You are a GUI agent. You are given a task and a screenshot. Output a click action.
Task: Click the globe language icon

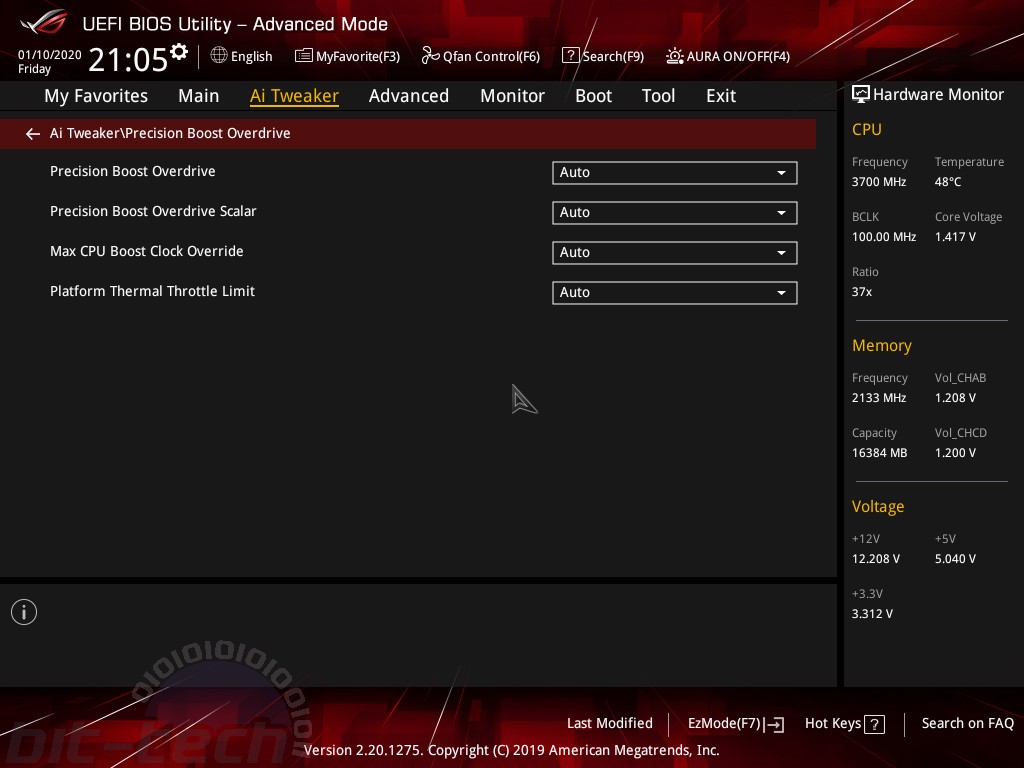(x=219, y=56)
